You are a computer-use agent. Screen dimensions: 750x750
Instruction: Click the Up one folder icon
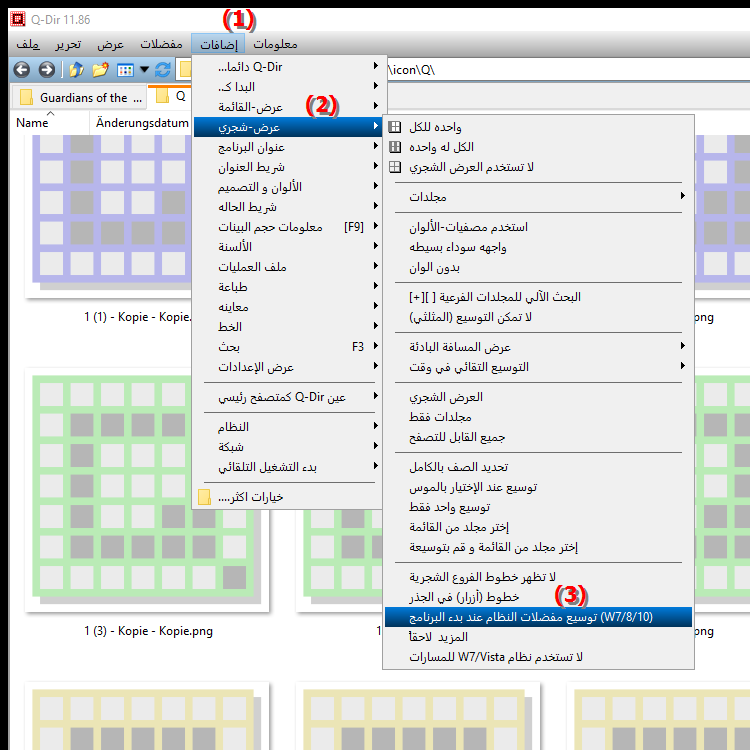pos(76,70)
